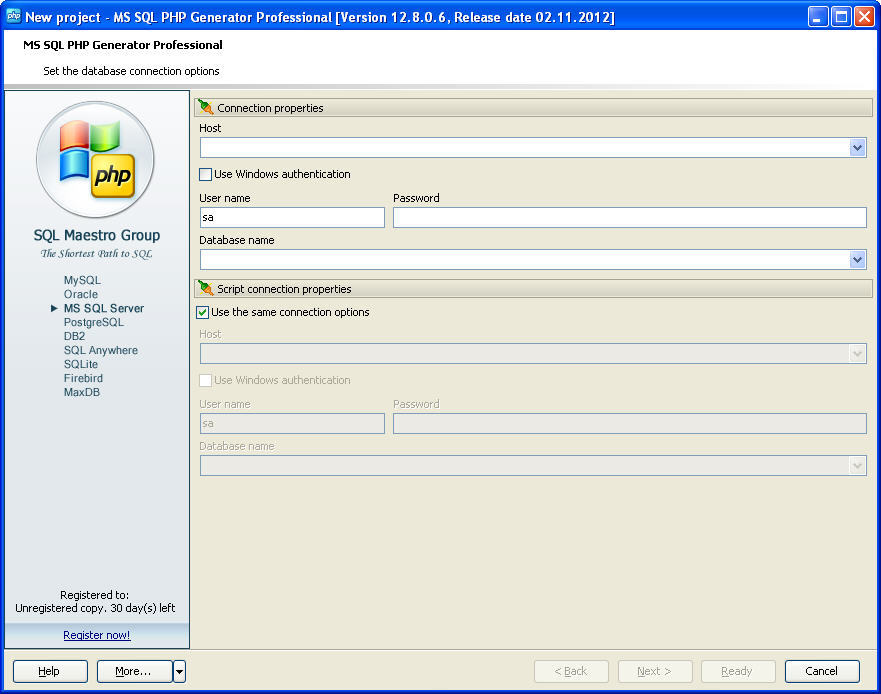Click the More... button

tap(134, 672)
